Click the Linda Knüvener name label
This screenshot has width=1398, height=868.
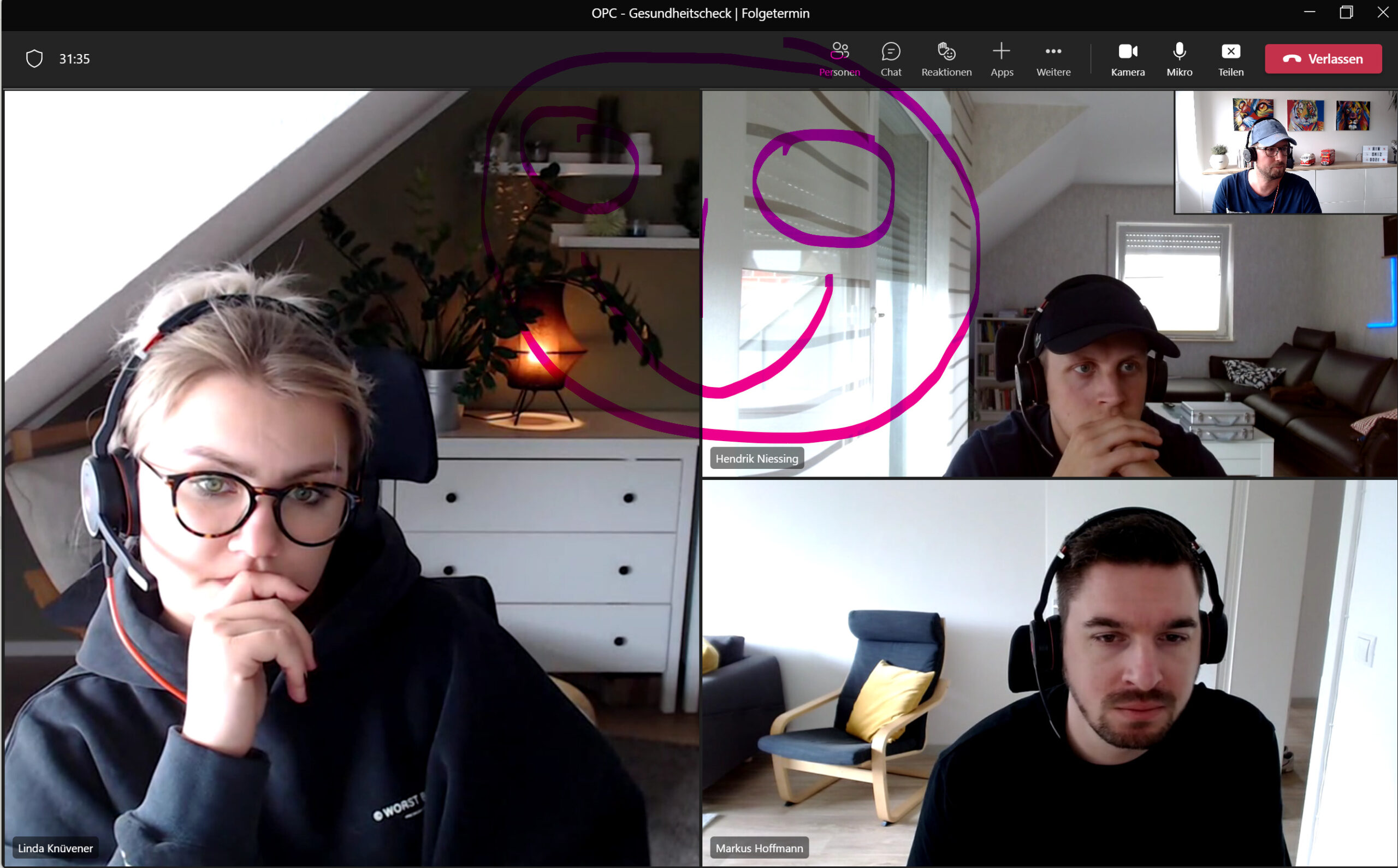point(55,847)
